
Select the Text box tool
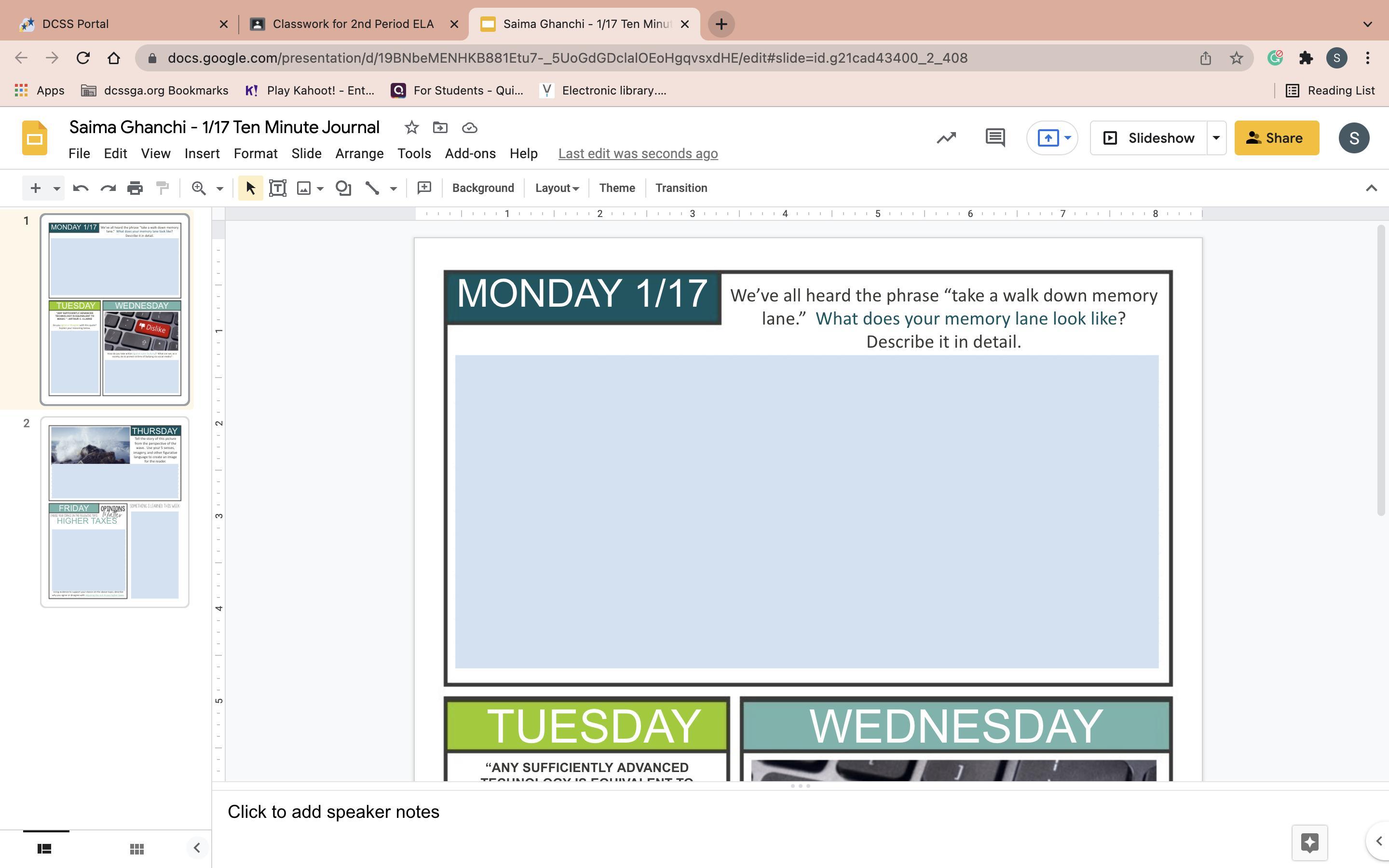(278, 188)
